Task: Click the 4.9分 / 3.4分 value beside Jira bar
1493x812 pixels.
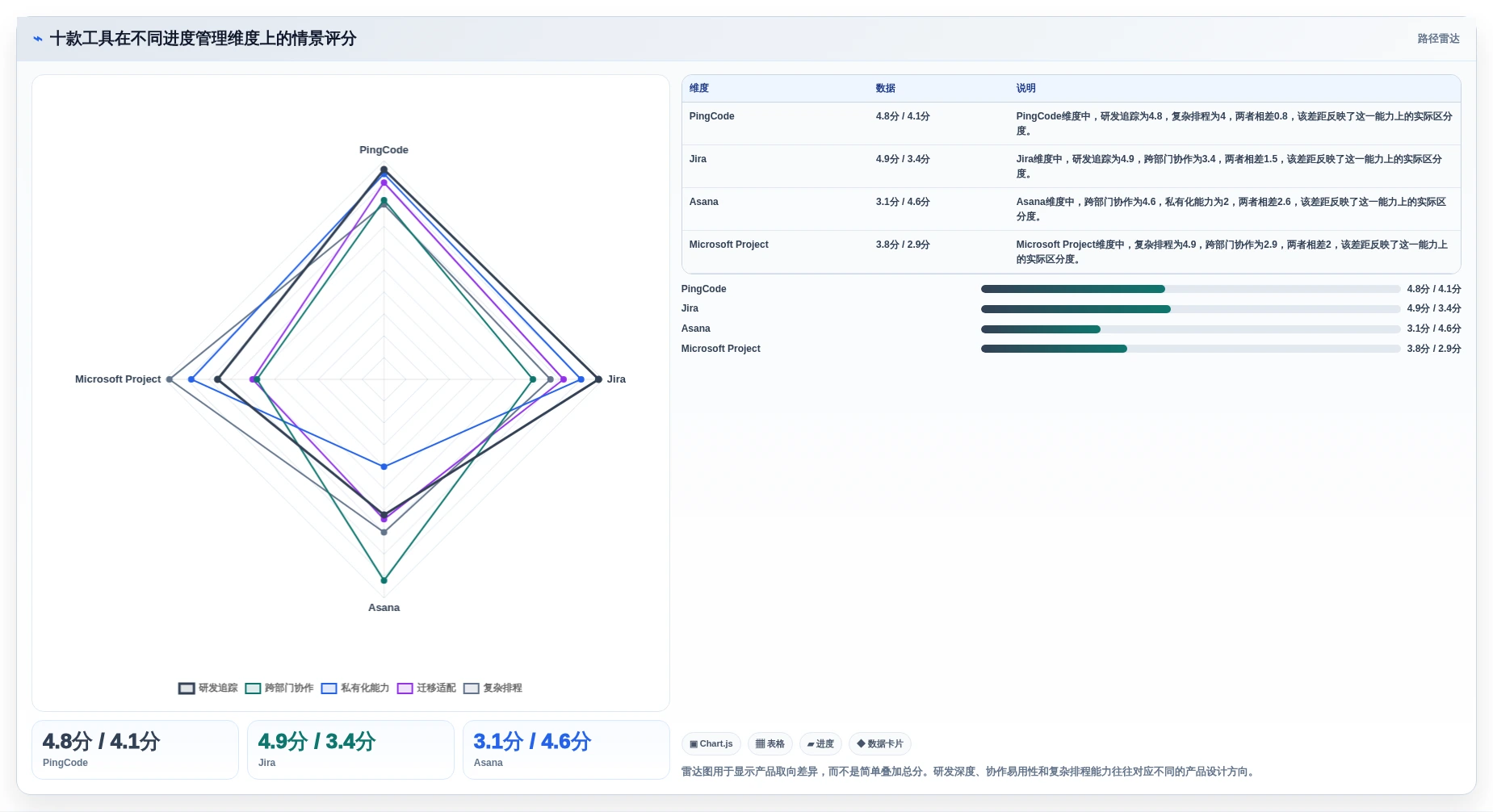Action: (1433, 308)
